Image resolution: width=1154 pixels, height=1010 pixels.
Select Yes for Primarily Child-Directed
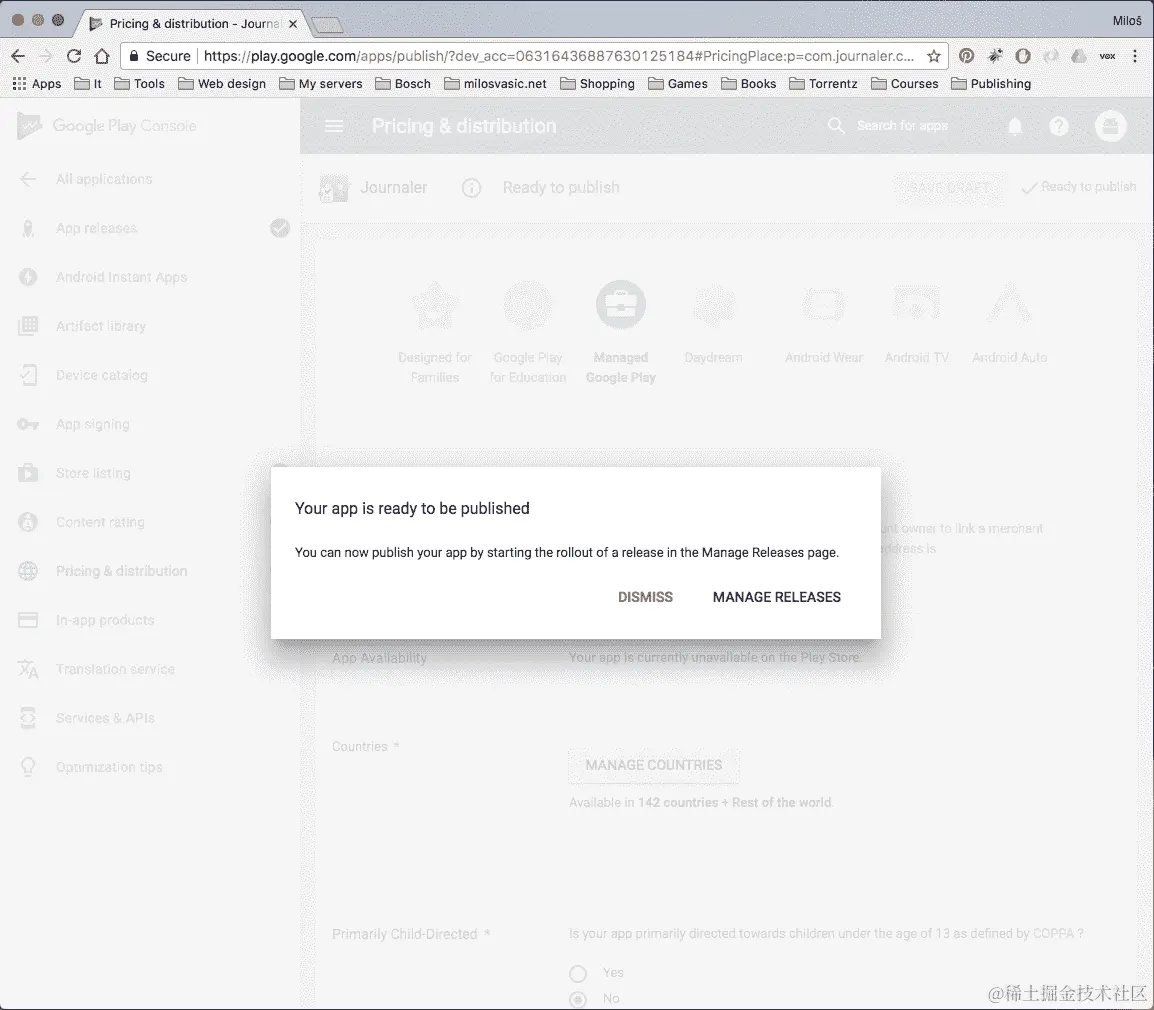578,974
